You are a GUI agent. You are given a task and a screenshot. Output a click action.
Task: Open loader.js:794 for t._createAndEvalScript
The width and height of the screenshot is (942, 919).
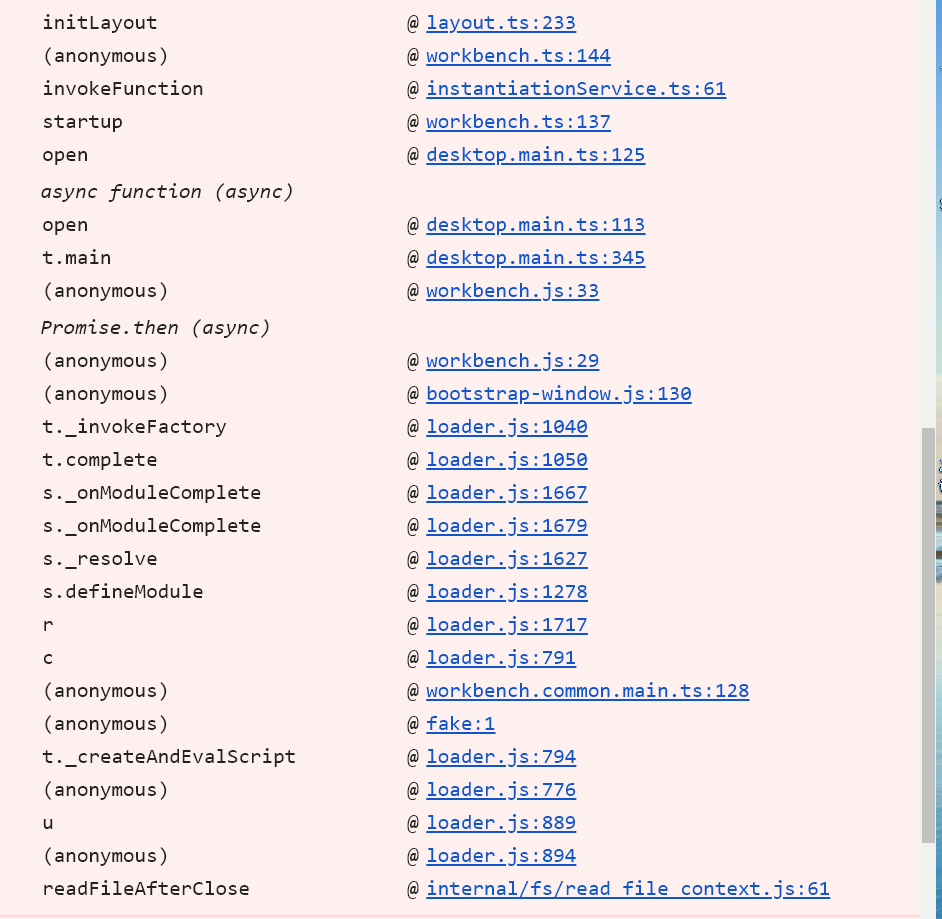[501, 756]
